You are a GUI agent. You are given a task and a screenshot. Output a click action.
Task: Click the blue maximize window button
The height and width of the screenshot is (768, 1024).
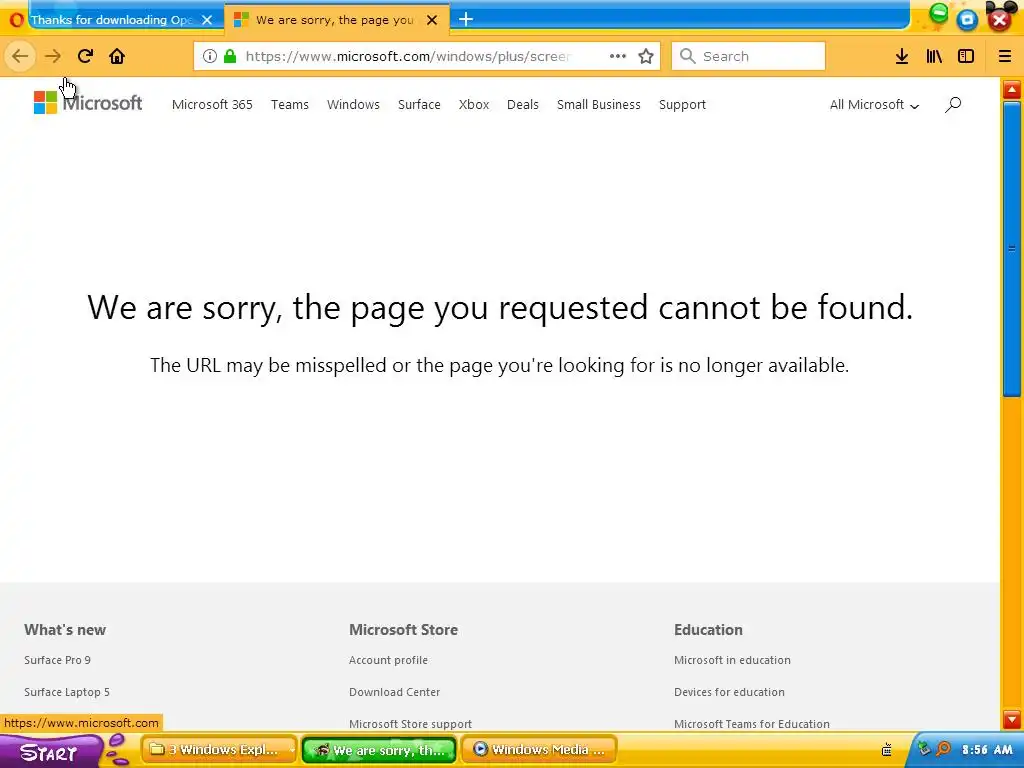967,20
